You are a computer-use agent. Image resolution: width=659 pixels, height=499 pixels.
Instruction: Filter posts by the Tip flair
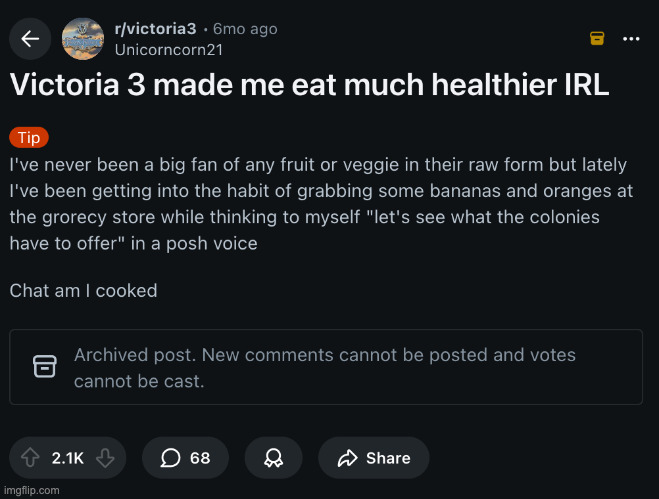tap(28, 138)
